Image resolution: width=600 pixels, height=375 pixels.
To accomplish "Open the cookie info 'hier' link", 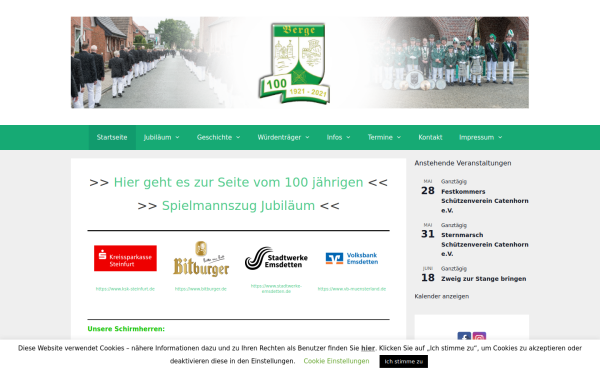I will (368, 348).
